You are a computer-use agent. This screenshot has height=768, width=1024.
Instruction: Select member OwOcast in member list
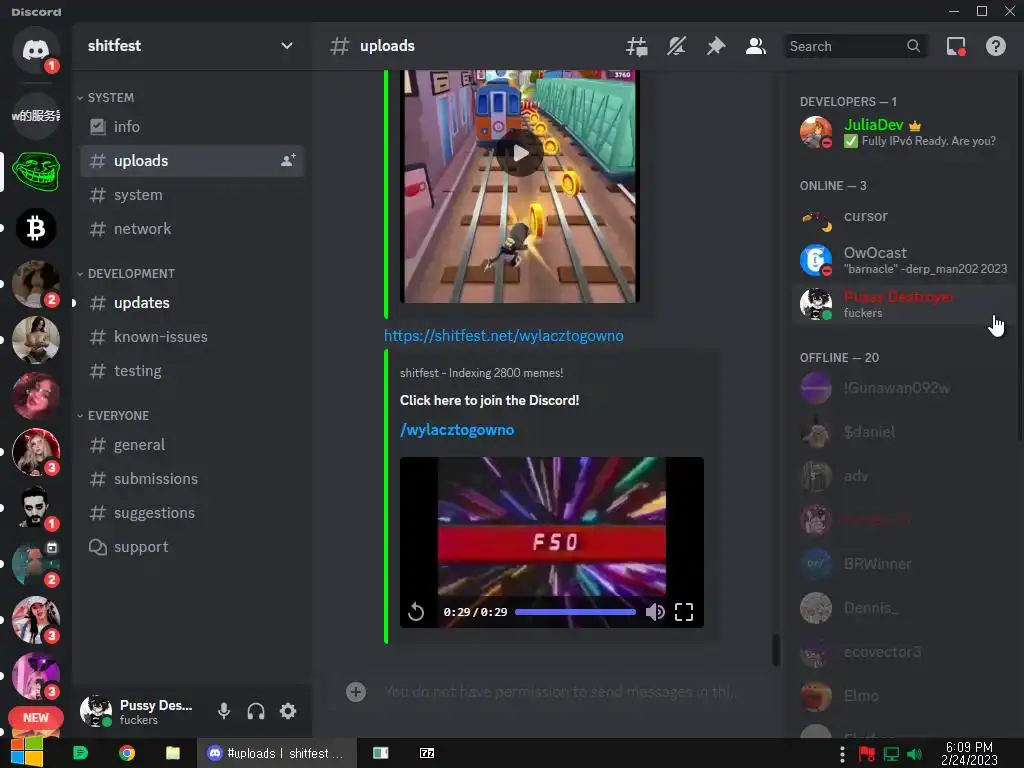[903, 260]
